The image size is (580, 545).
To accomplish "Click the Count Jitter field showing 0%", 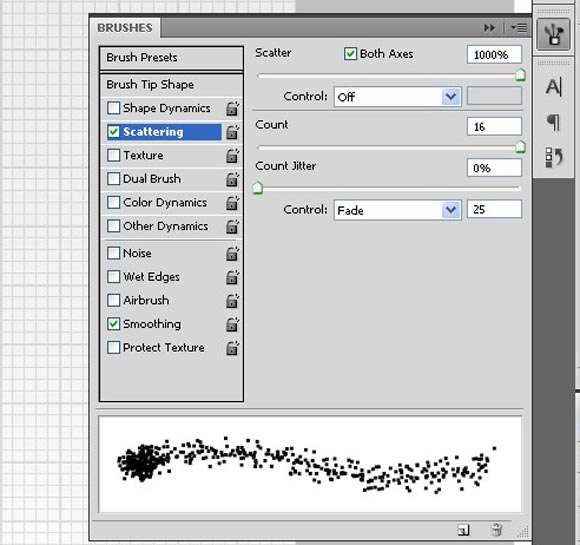I will click(x=494, y=168).
